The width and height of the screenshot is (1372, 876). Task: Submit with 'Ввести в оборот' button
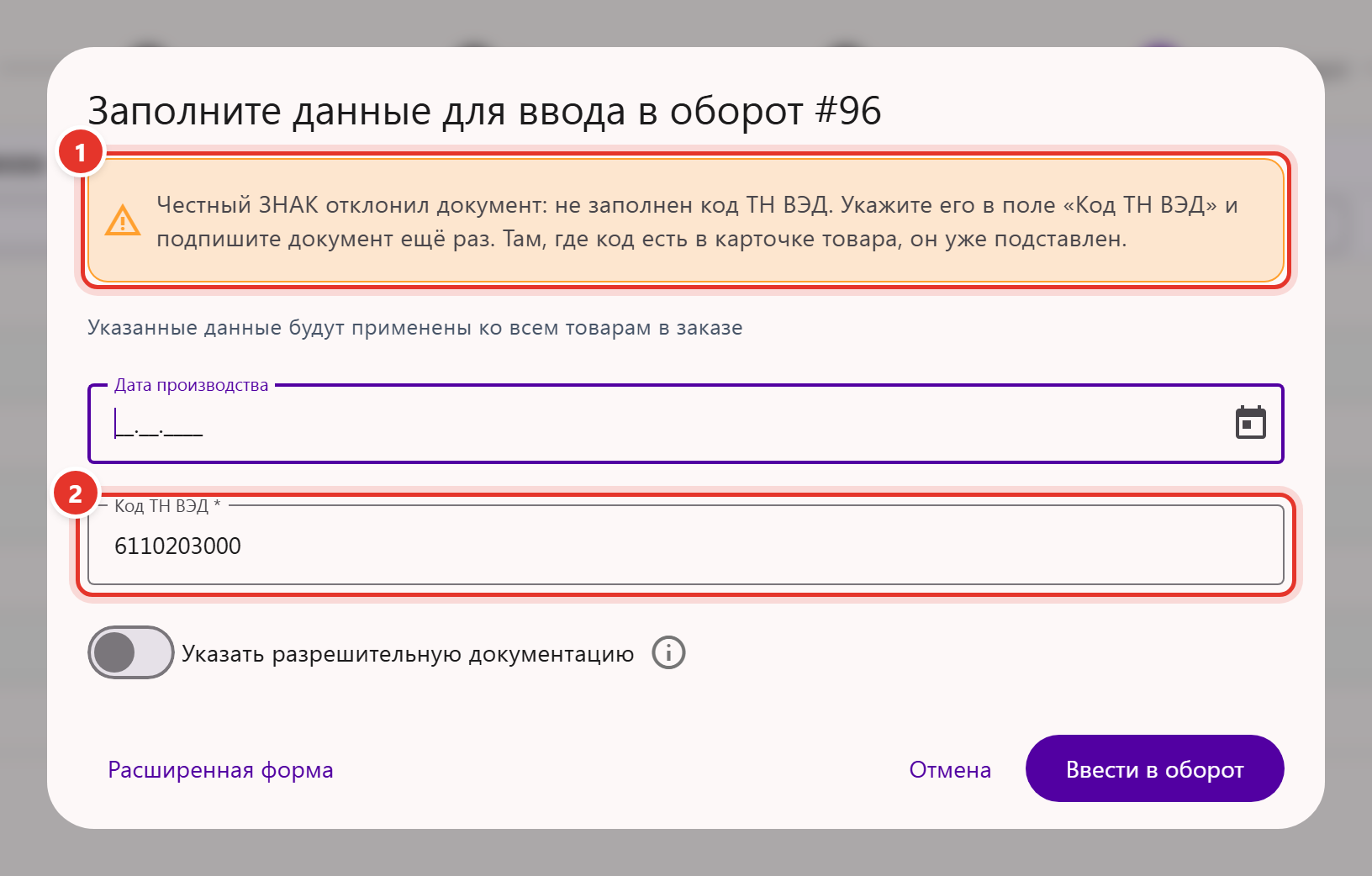1155,768
